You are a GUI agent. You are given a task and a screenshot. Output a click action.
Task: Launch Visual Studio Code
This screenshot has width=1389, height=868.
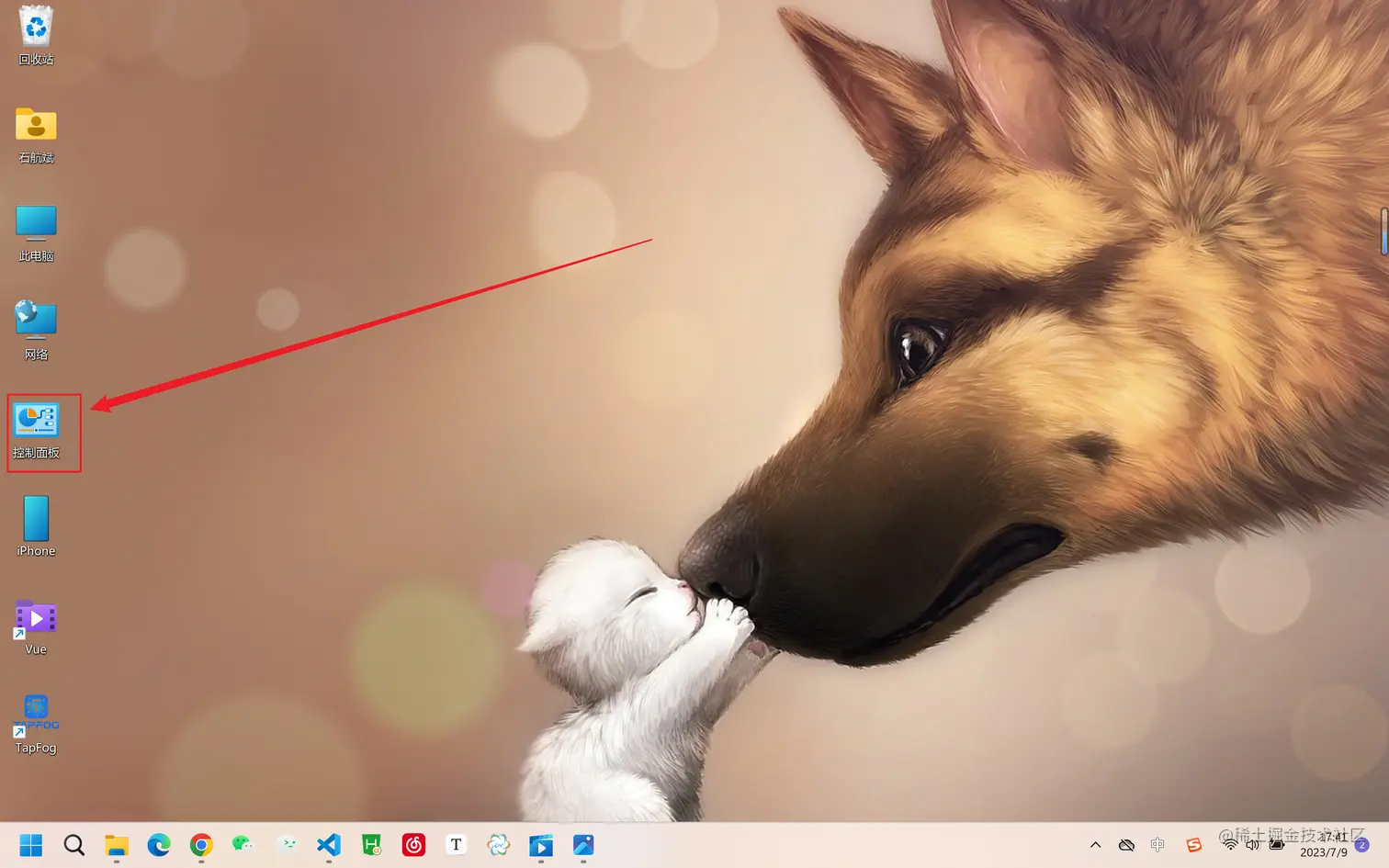pos(329,845)
